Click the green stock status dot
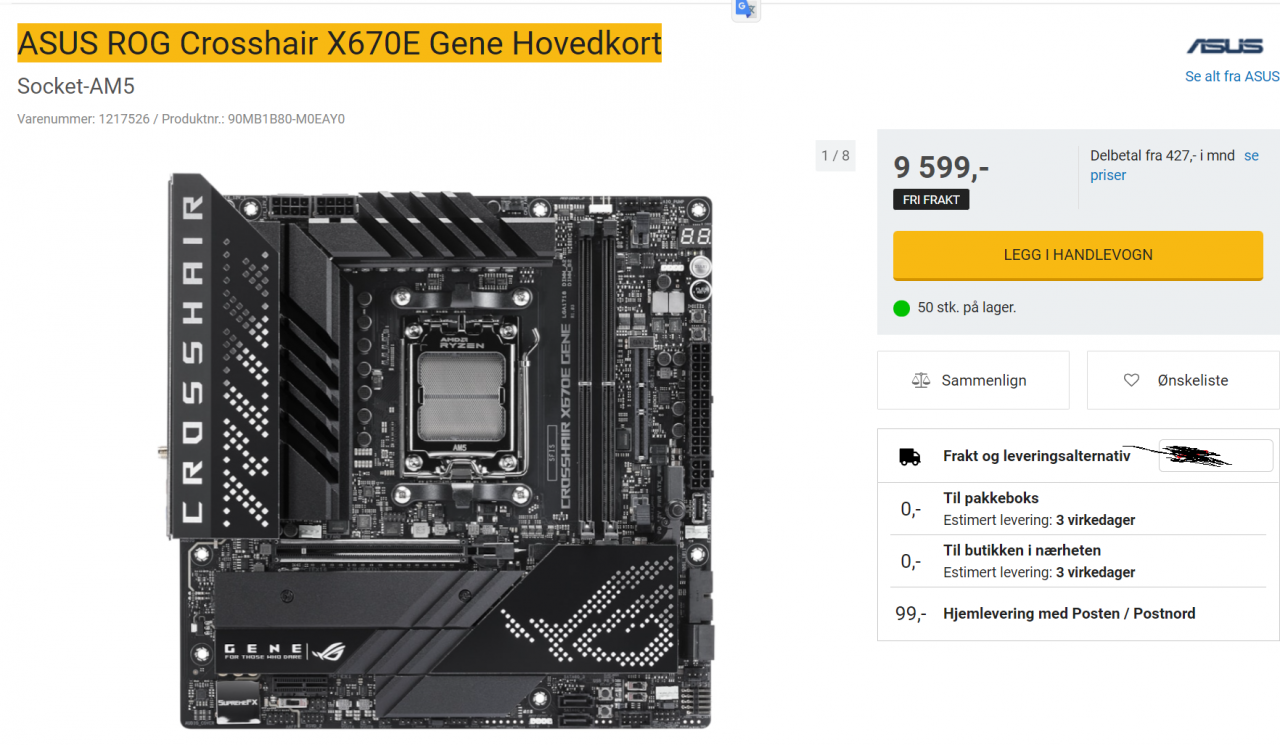This screenshot has width=1280, height=745. (x=901, y=308)
